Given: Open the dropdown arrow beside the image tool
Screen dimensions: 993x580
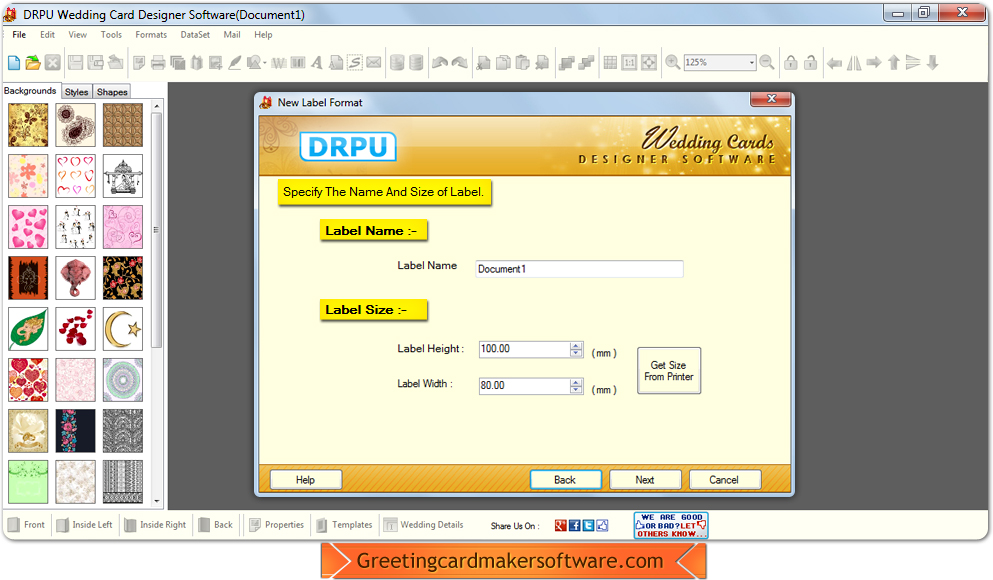Looking at the screenshot, I should [265, 62].
